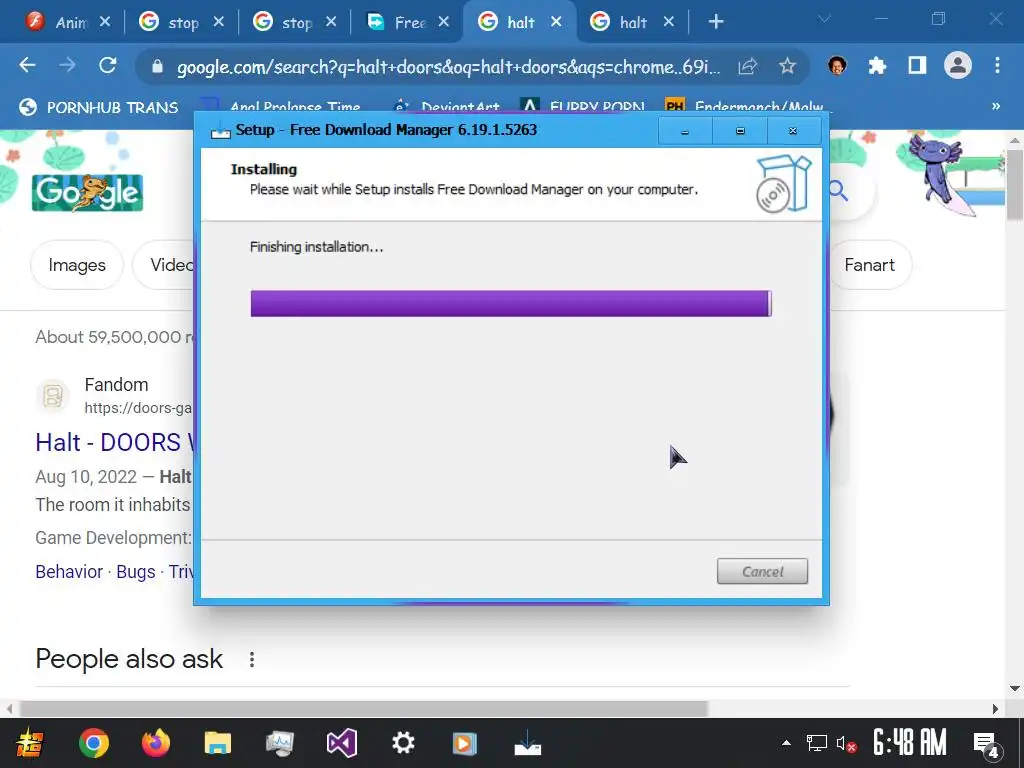Open the Chrome profile avatar
The width and height of the screenshot is (1024, 768).
pyautogui.click(x=957, y=65)
